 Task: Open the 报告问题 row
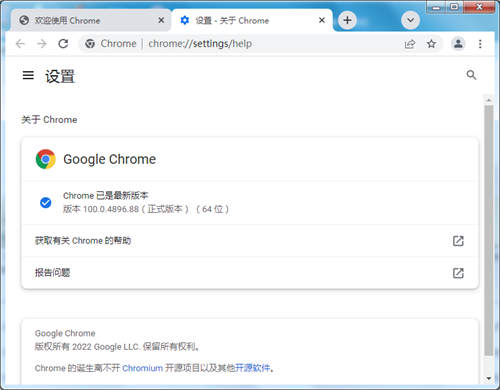point(250,273)
